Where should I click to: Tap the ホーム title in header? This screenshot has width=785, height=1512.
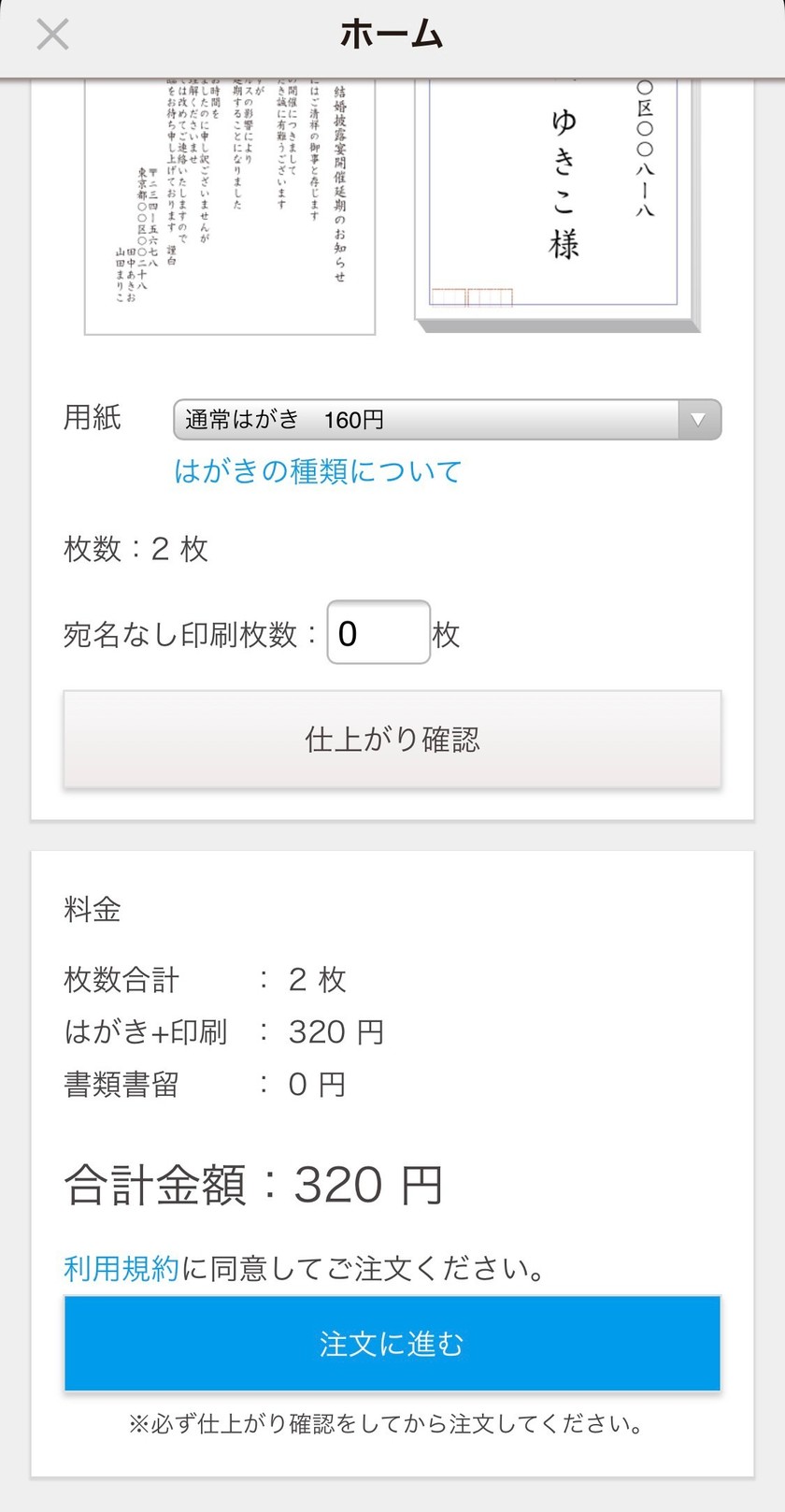coord(392,36)
